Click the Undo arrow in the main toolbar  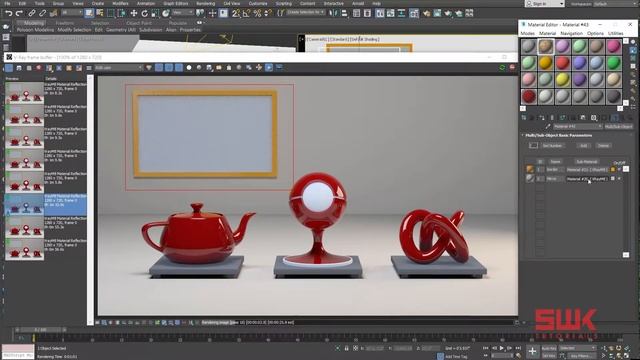pyautogui.click(x=8, y=13)
